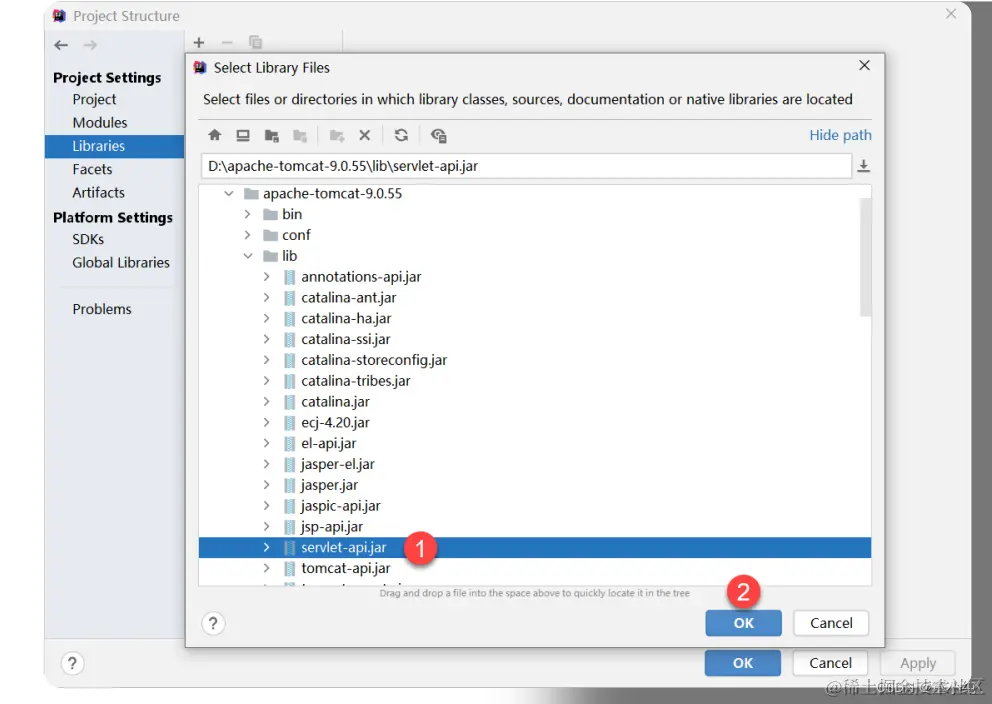
Task: Click Apply in the Project Structure window
Action: [918, 663]
